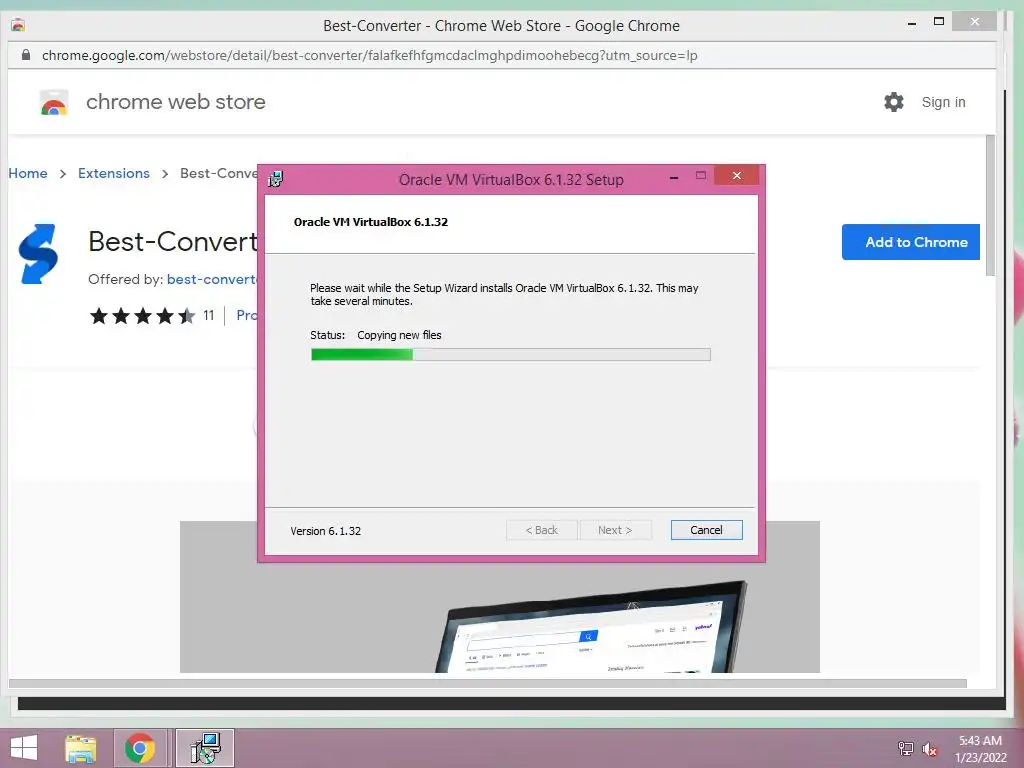Select VirtualBox installer taskbar icon

point(205,748)
